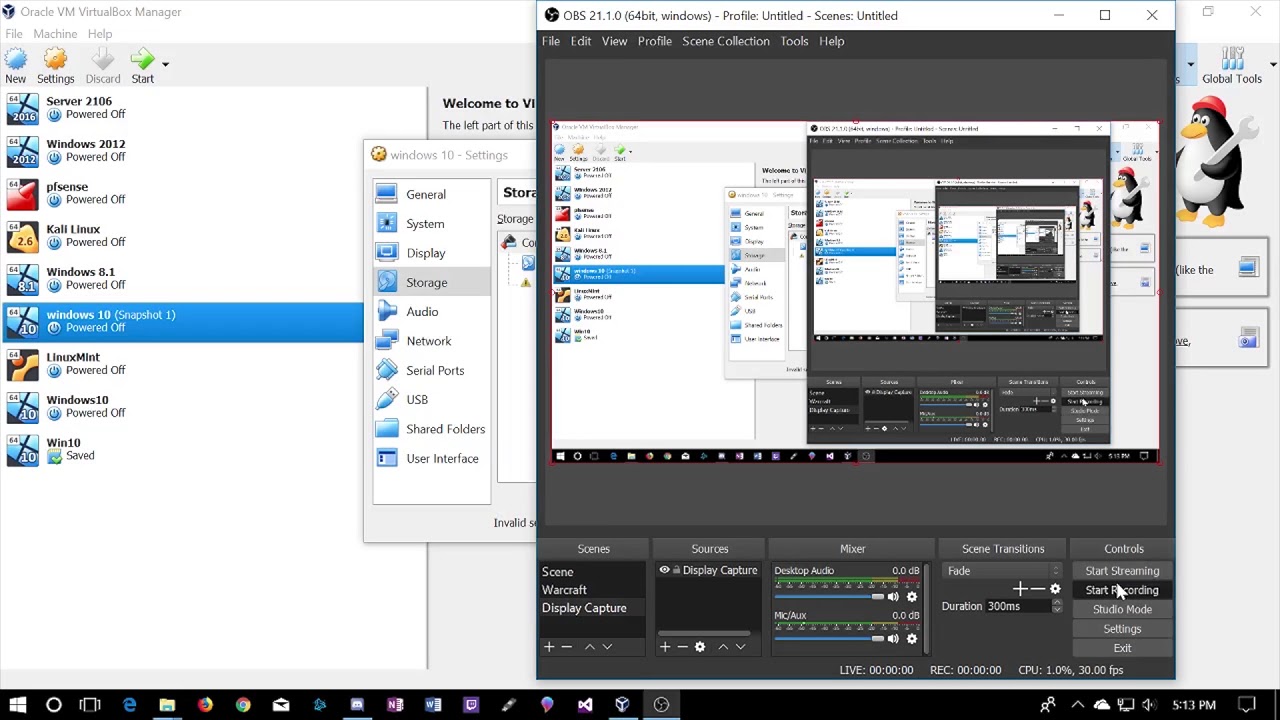Open the Profile menu in OBS

[655, 41]
